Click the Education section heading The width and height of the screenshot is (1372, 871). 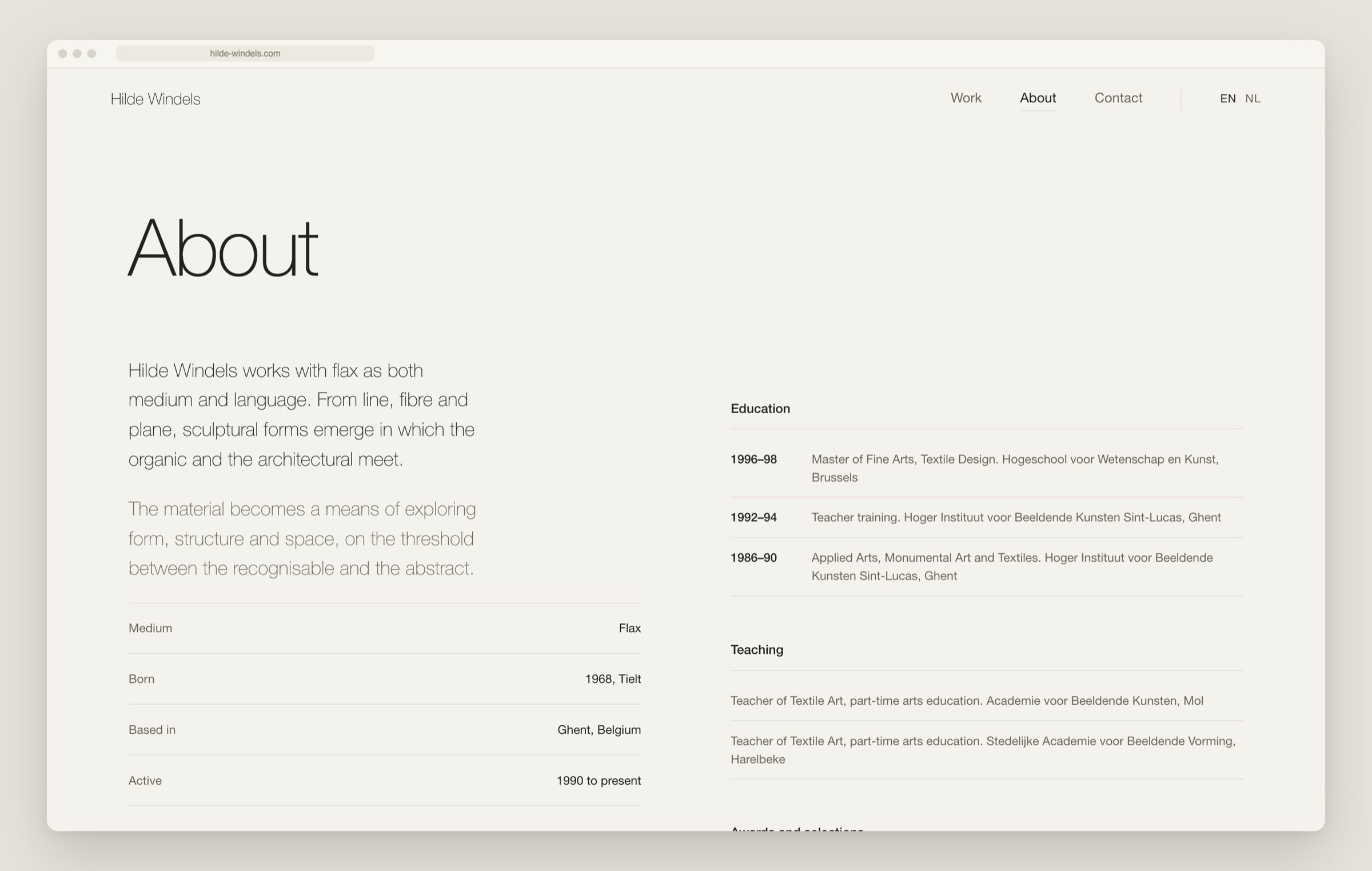(760, 408)
